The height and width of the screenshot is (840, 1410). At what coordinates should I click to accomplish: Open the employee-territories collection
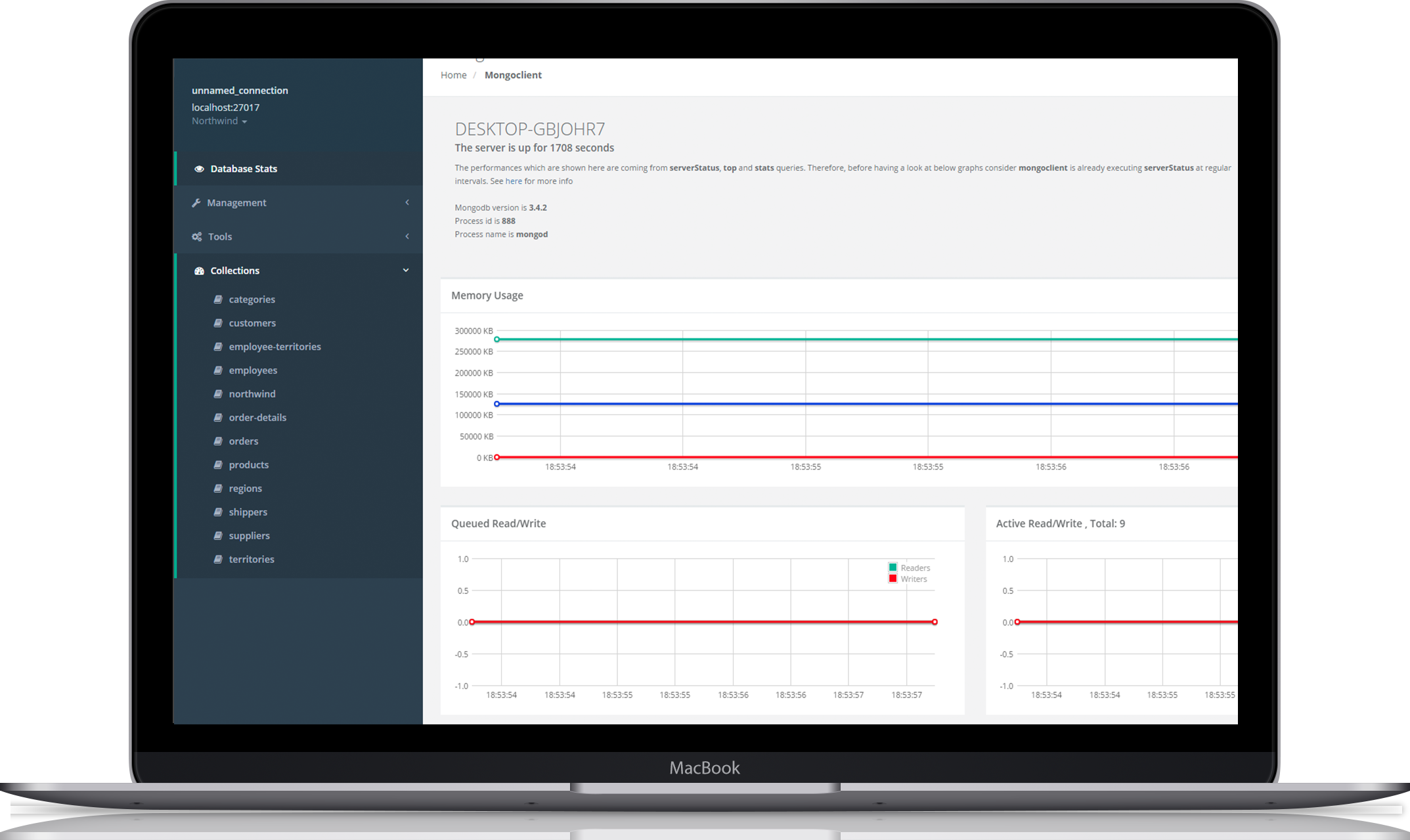[x=275, y=347]
